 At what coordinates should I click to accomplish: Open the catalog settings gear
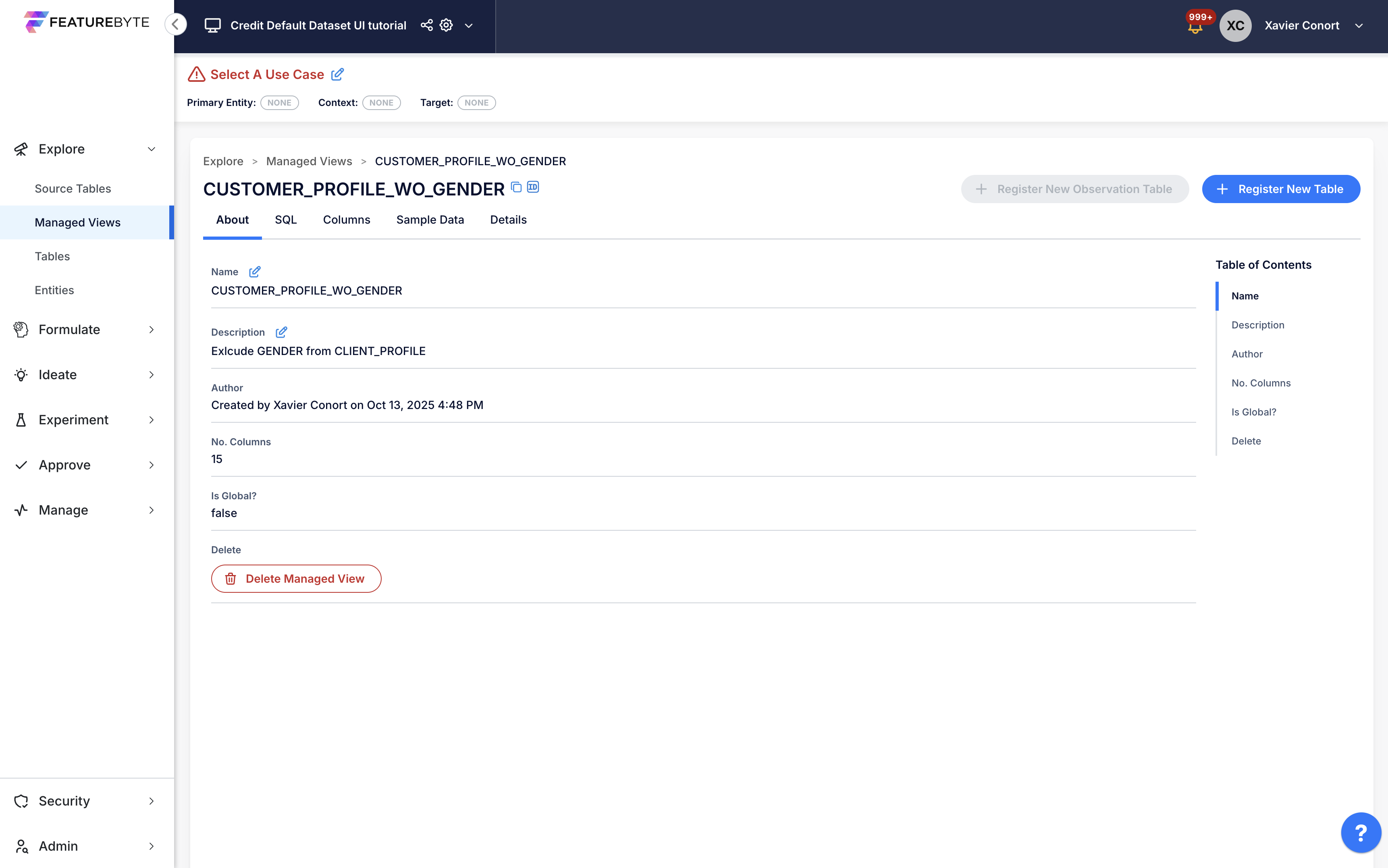(x=446, y=25)
